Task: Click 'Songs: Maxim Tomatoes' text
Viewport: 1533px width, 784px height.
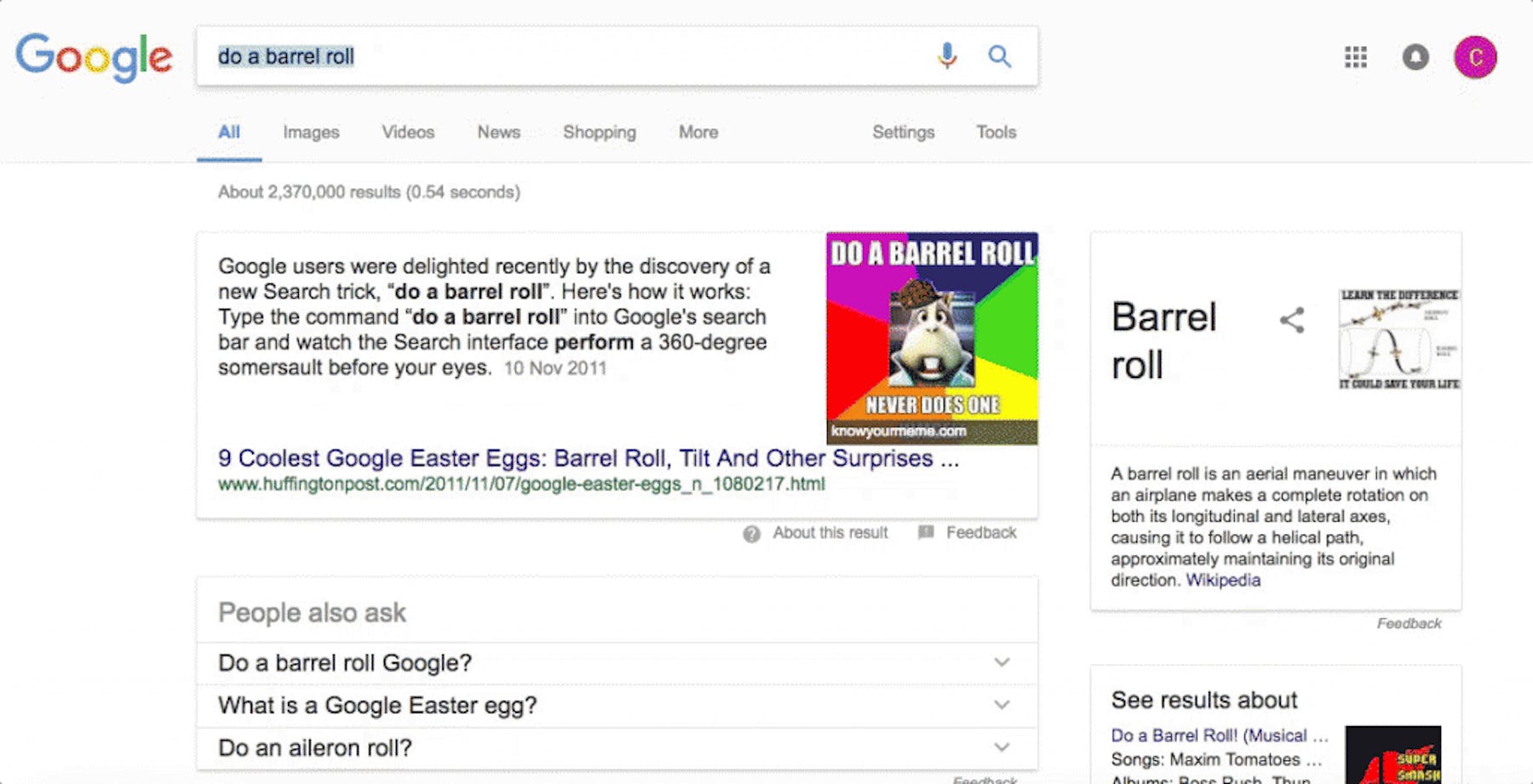Action: point(1216,759)
